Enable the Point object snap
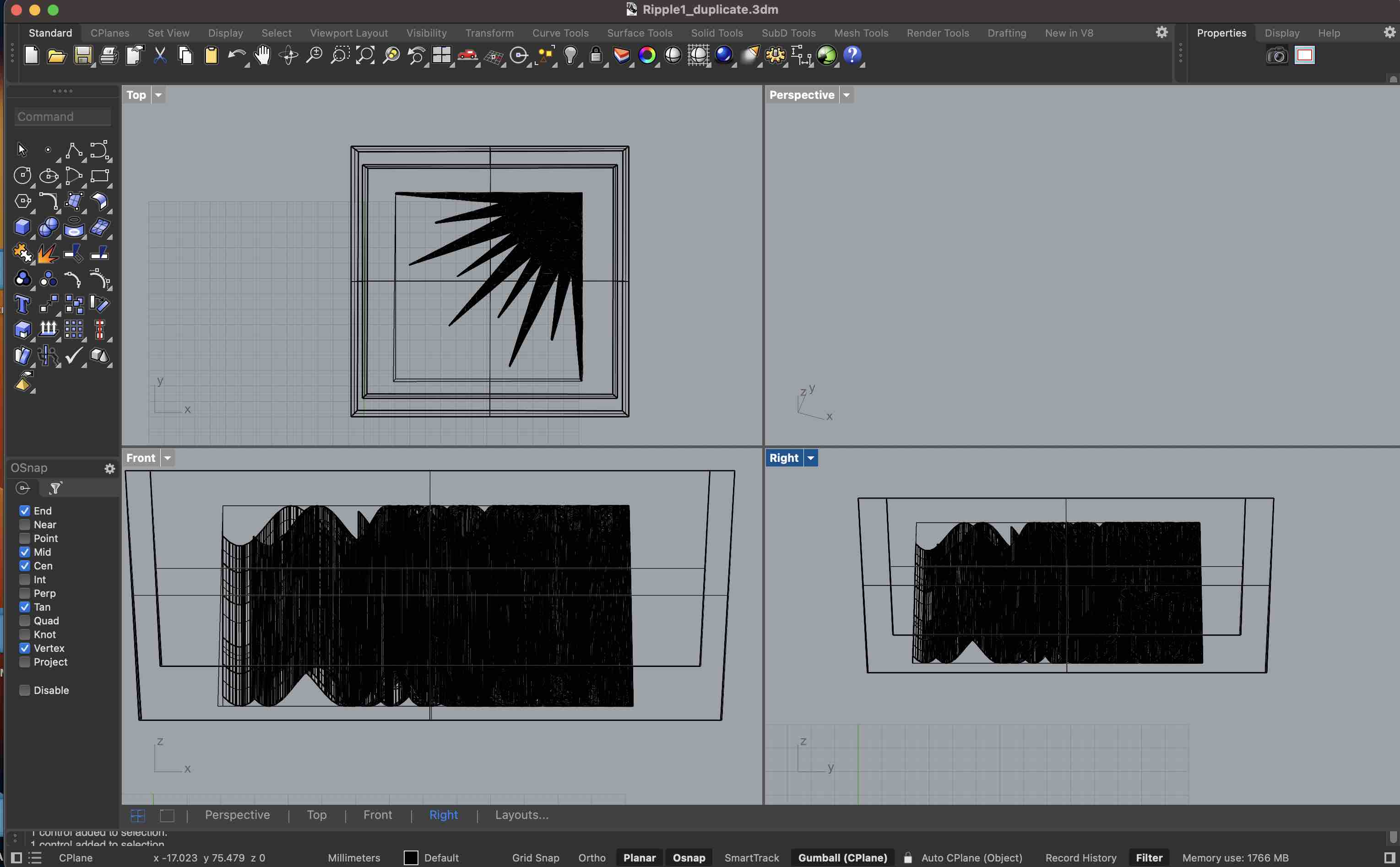 [25, 538]
